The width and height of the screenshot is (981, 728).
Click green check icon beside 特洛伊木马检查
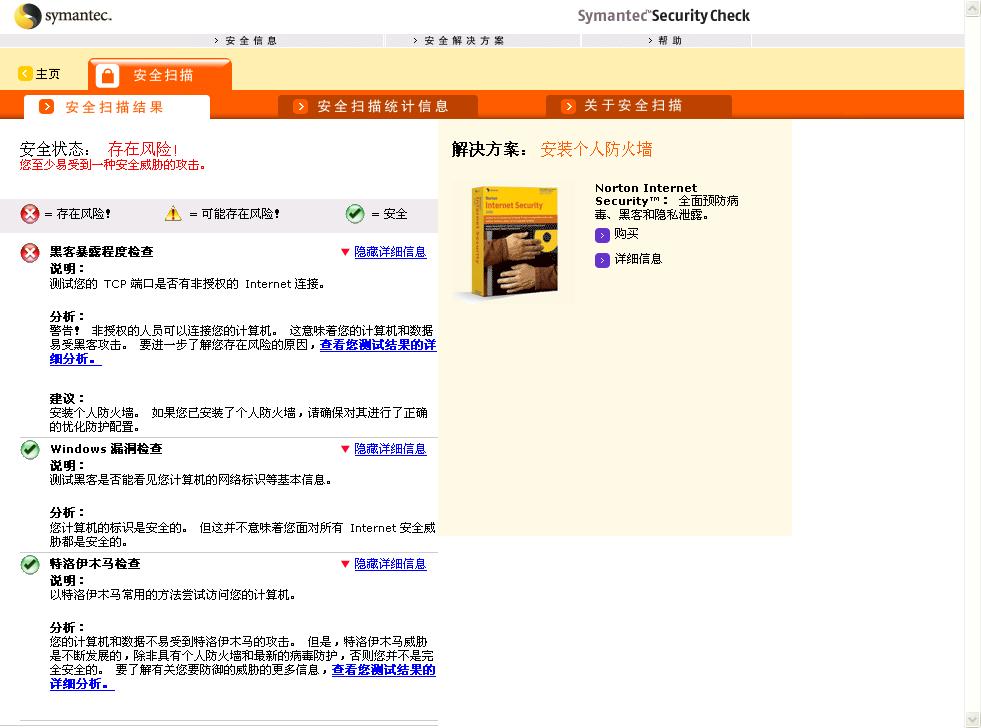click(29, 565)
